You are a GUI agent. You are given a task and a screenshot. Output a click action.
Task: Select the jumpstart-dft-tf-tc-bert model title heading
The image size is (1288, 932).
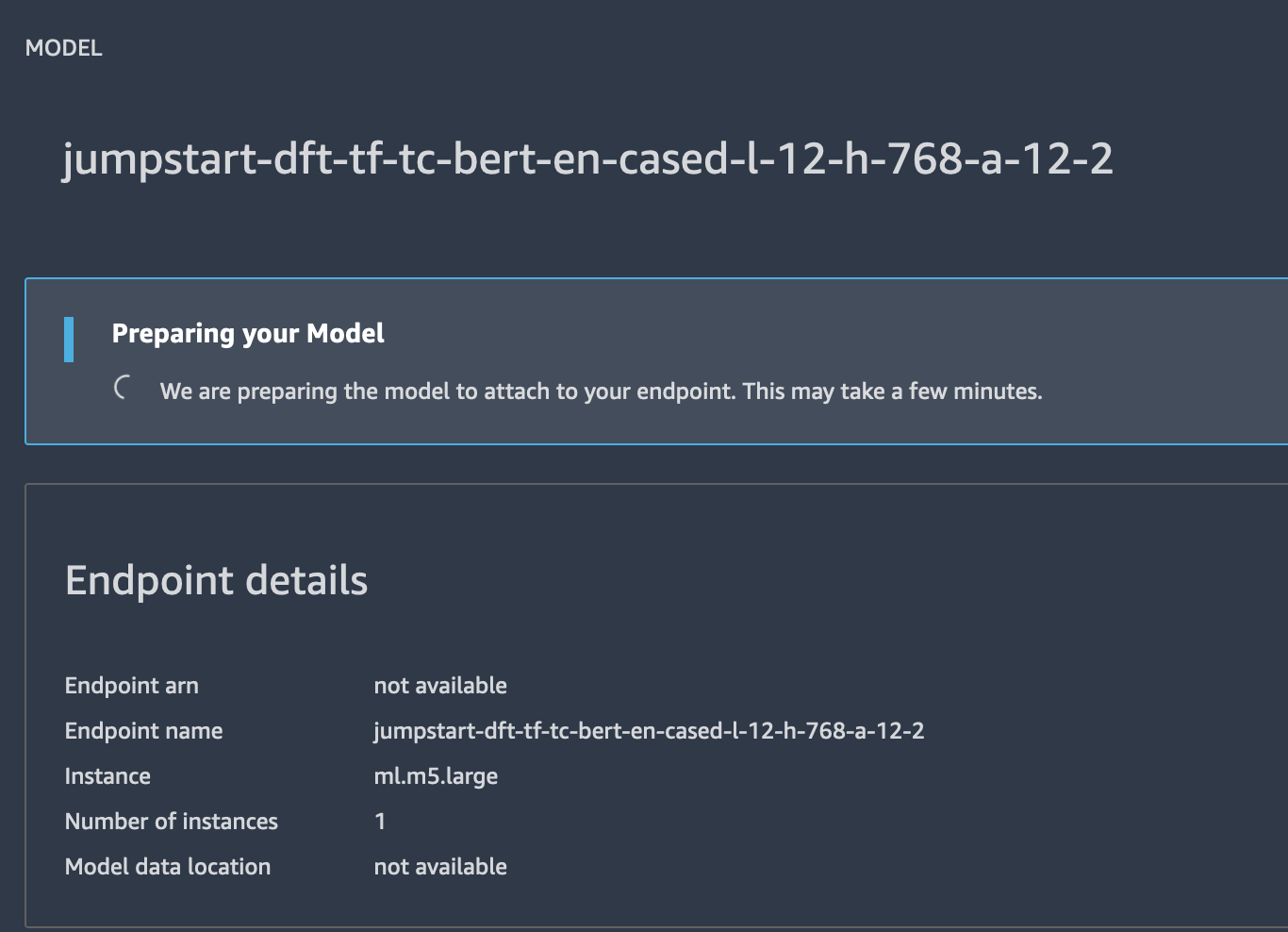tap(587, 158)
